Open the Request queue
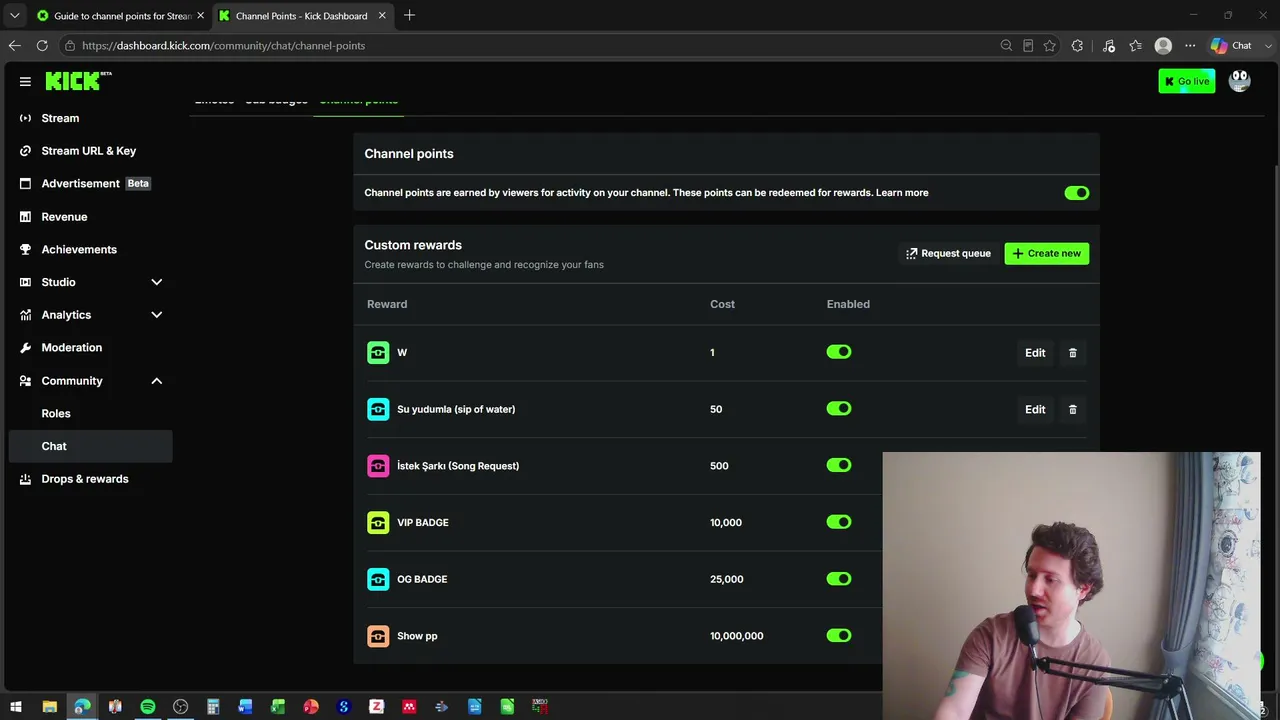This screenshot has width=1280, height=720. (948, 253)
